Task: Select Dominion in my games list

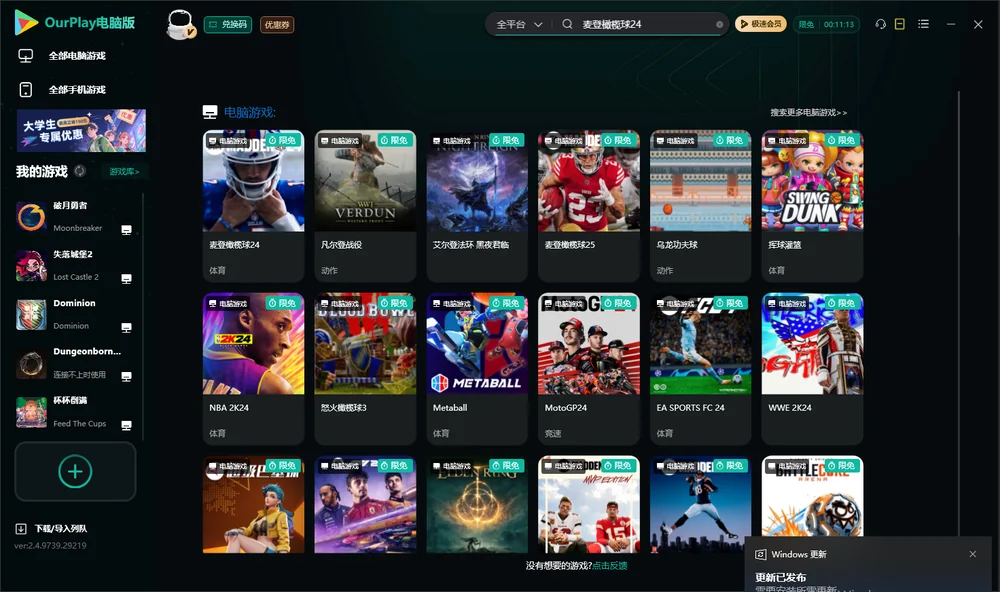Action: tap(75, 314)
